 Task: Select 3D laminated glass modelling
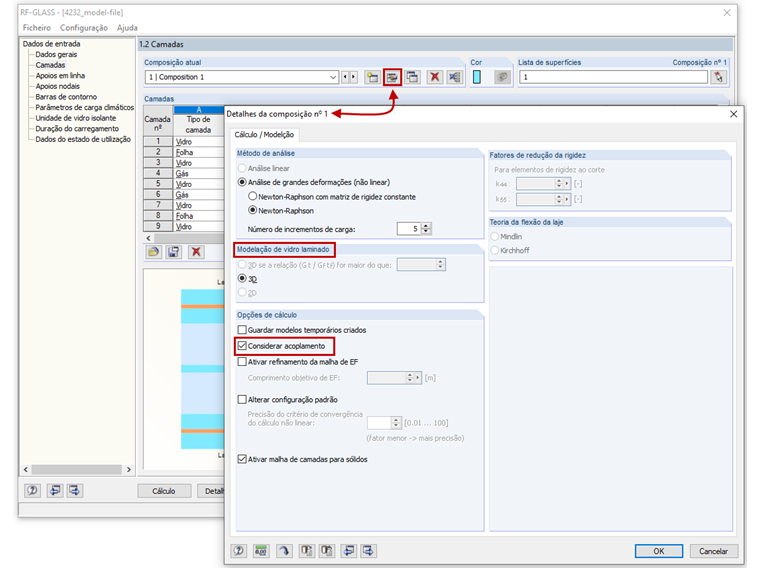[x=242, y=279]
